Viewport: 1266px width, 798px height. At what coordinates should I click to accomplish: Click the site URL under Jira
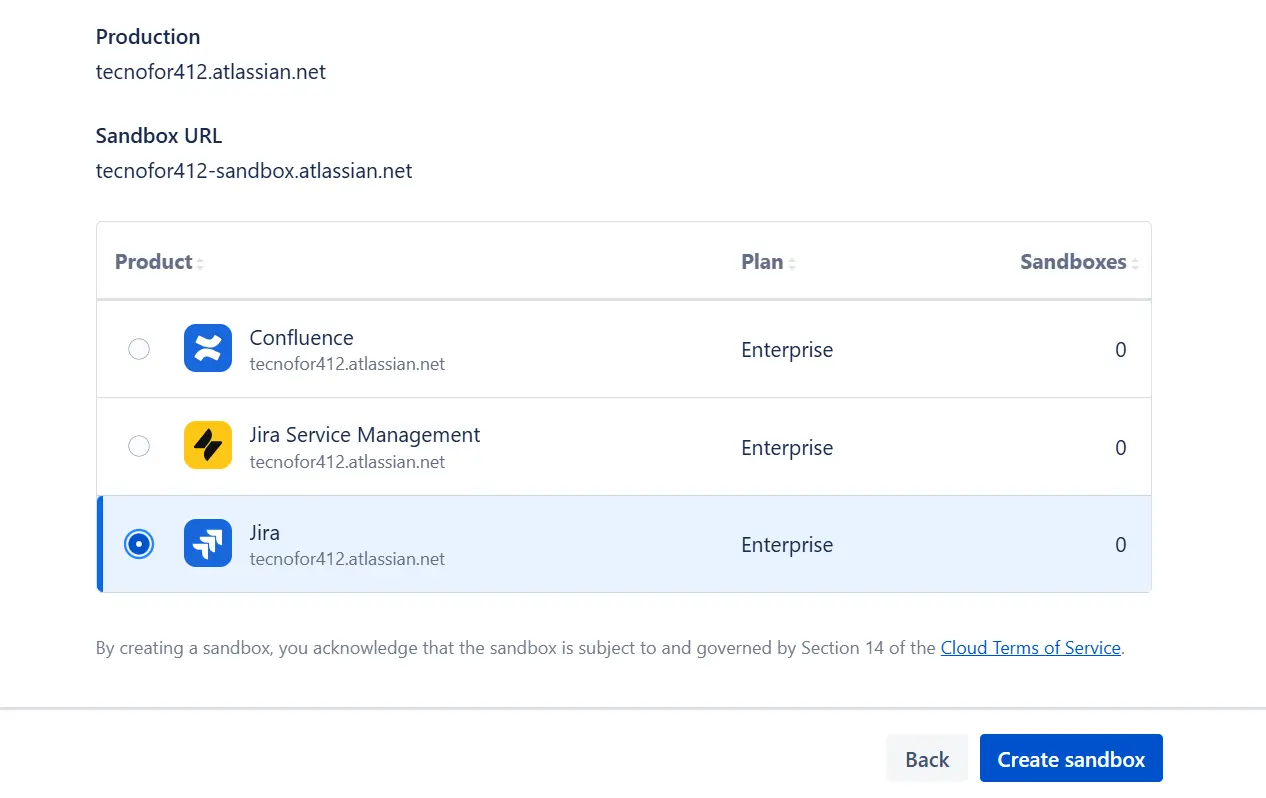coord(347,559)
